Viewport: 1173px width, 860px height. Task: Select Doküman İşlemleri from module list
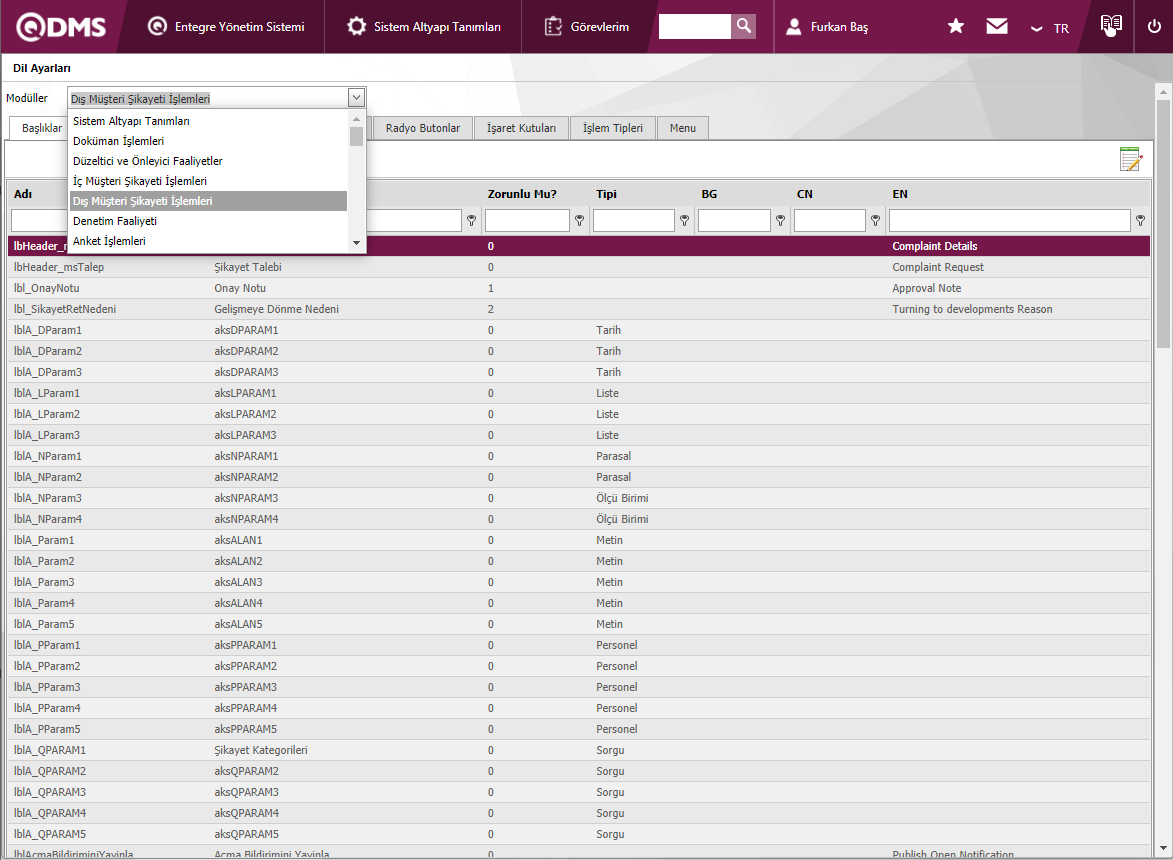(118, 141)
